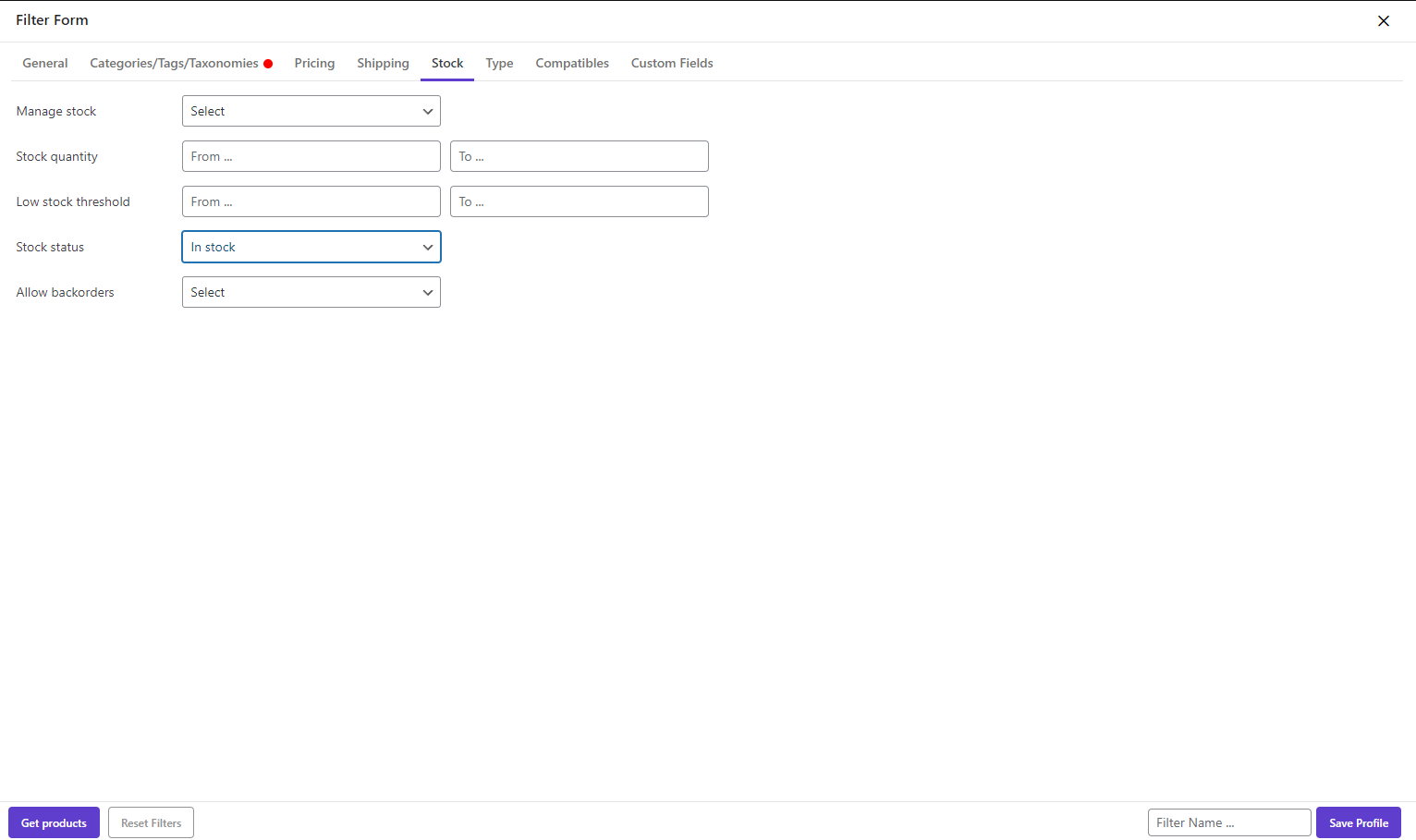Open the General tab
This screenshot has height=840, width=1416.
pyautogui.click(x=45, y=63)
